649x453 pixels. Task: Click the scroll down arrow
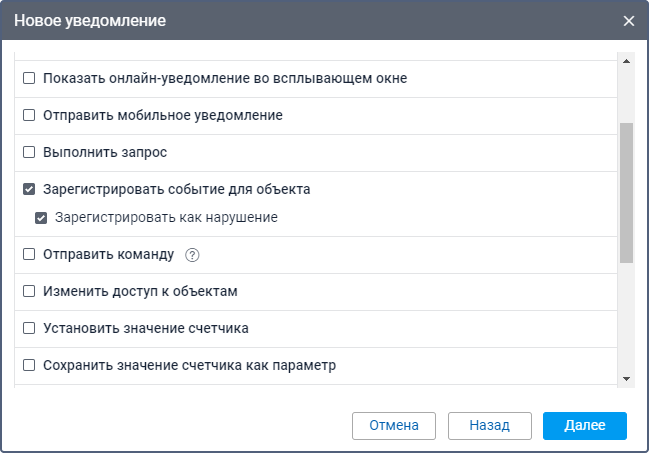click(x=627, y=379)
